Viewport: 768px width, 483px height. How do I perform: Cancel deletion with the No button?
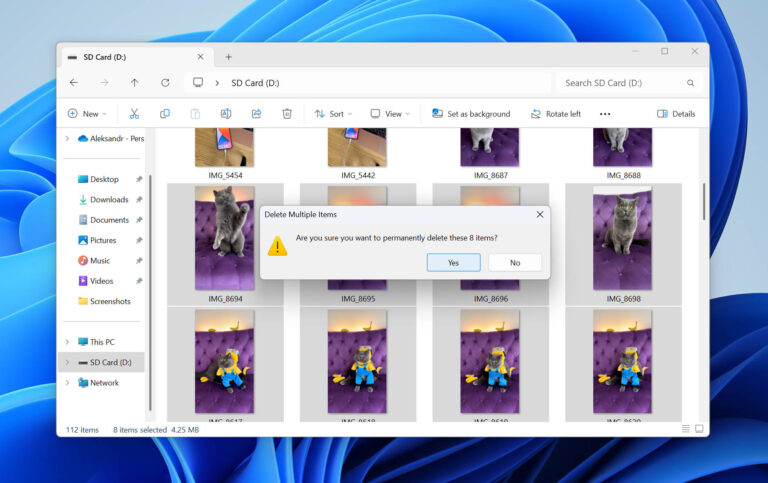click(515, 263)
